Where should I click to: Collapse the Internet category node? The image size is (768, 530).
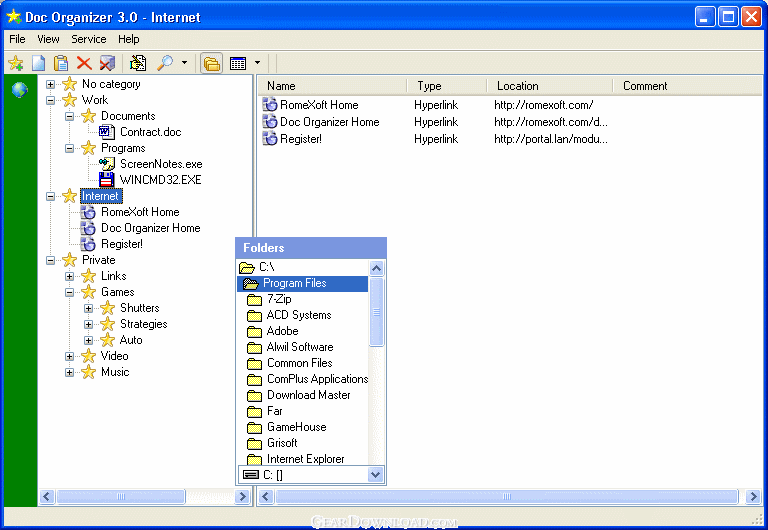(x=50, y=196)
